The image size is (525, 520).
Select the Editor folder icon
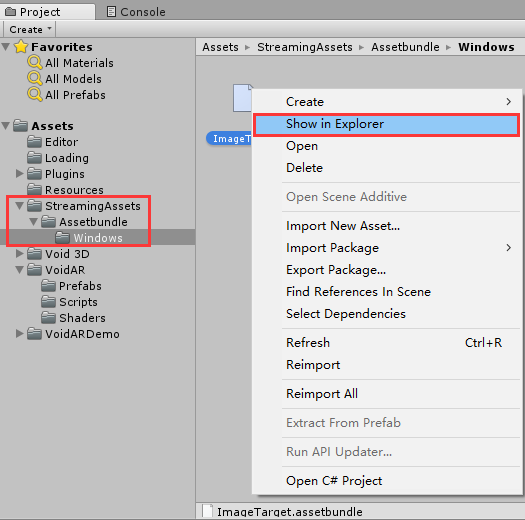(x=34, y=142)
